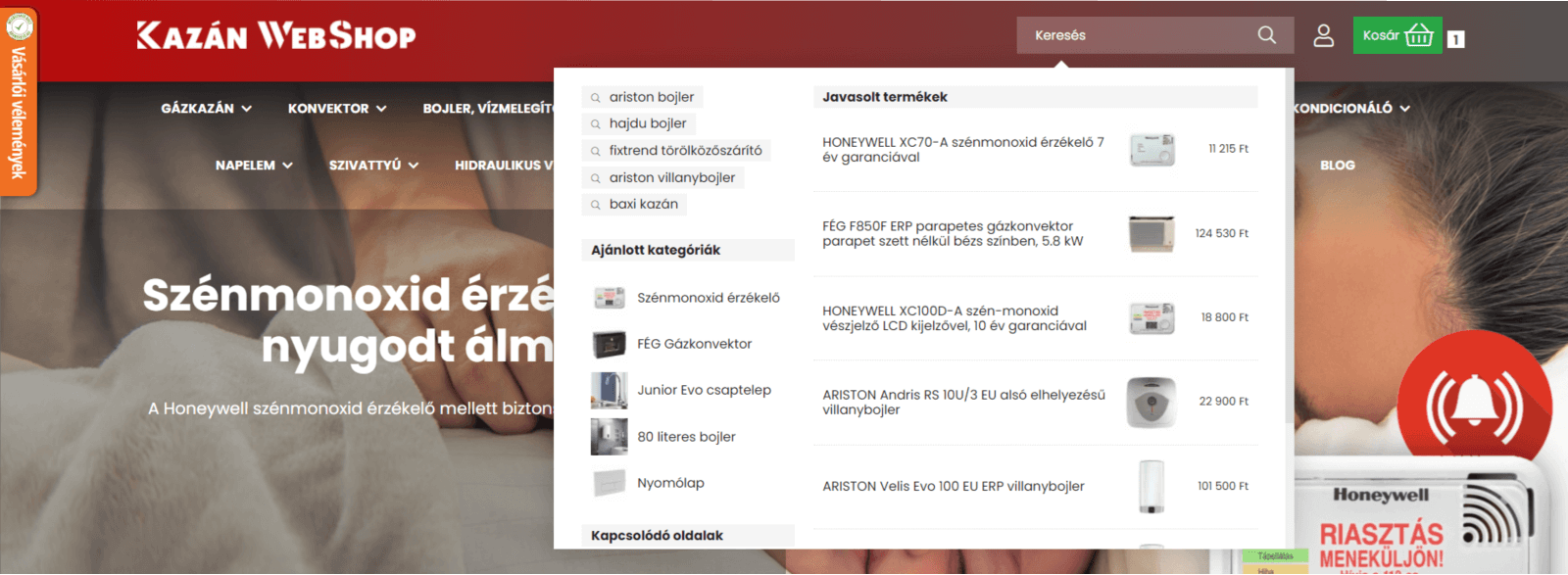Expand the NAPELEM menu
Image resolution: width=1568 pixels, height=575 pixels.
(254, 166)
